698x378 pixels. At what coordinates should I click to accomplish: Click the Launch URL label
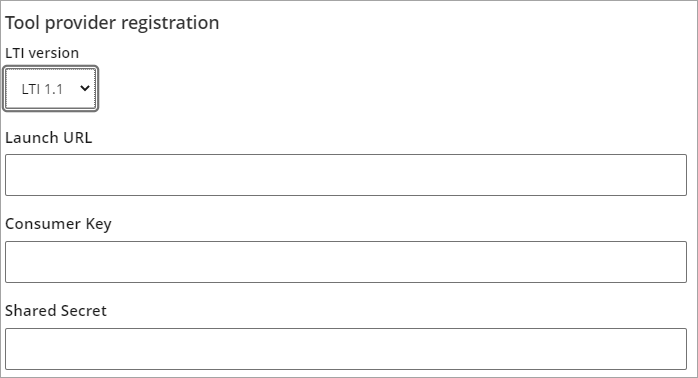point(49,138)
